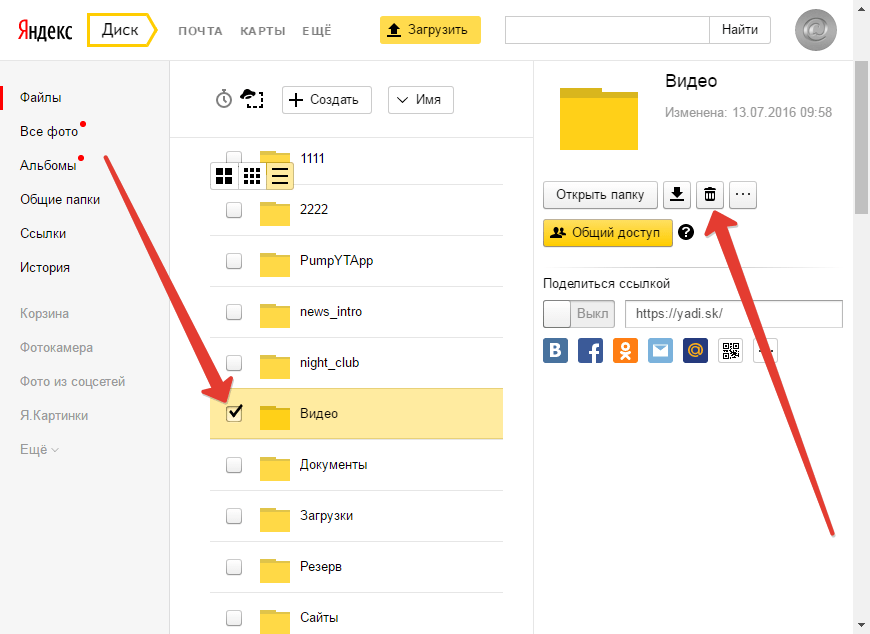Open История section

(45, 267)
